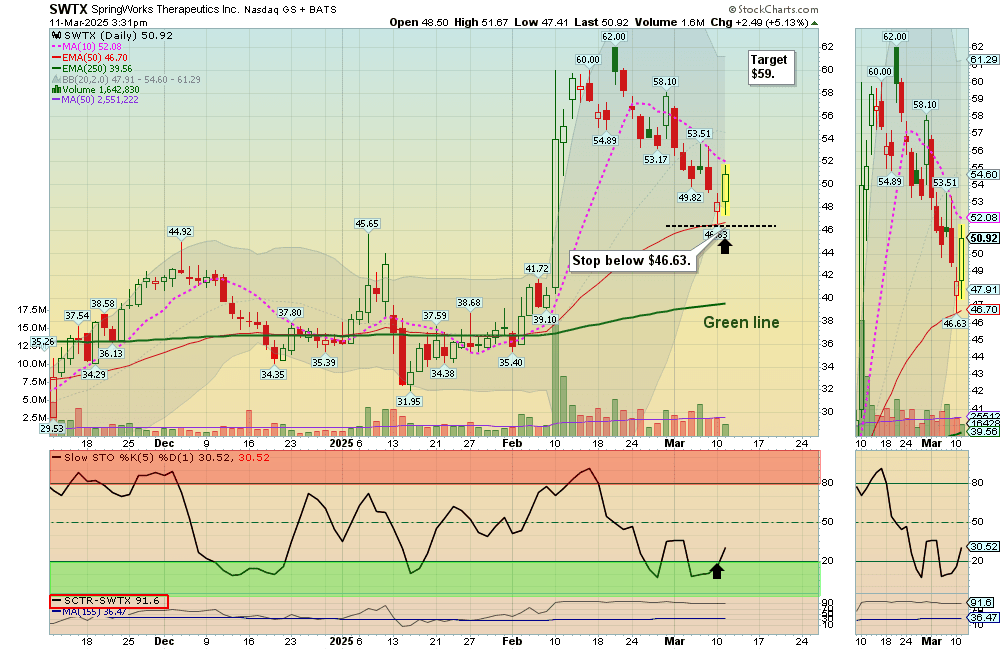The image size is (1000, 650).
Task: Select the SpringWorks Therapeutics Inc. company name
Action: [166, 10]
